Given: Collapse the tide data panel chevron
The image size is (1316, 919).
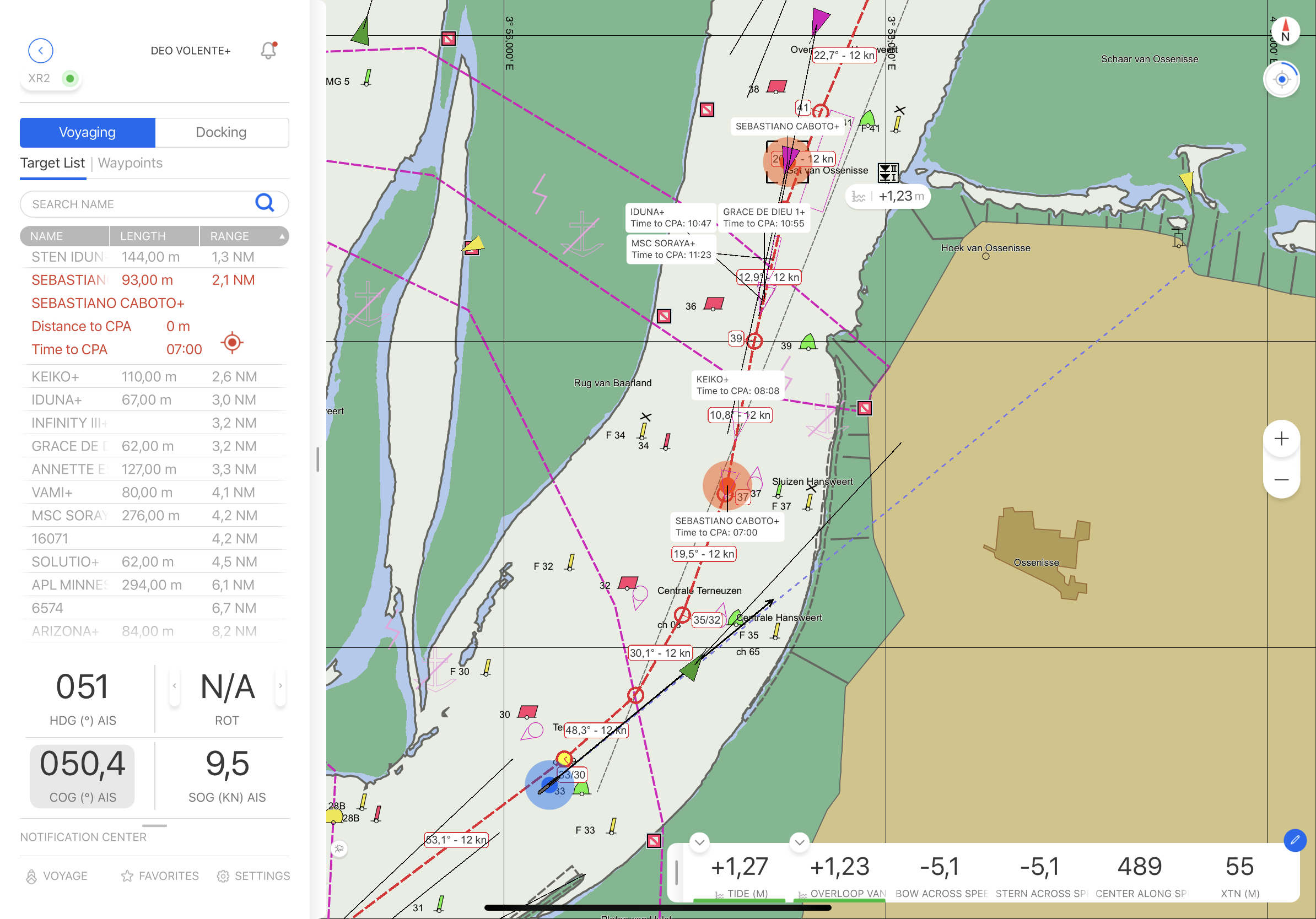Looking at the screenshot, I should 699,842.
